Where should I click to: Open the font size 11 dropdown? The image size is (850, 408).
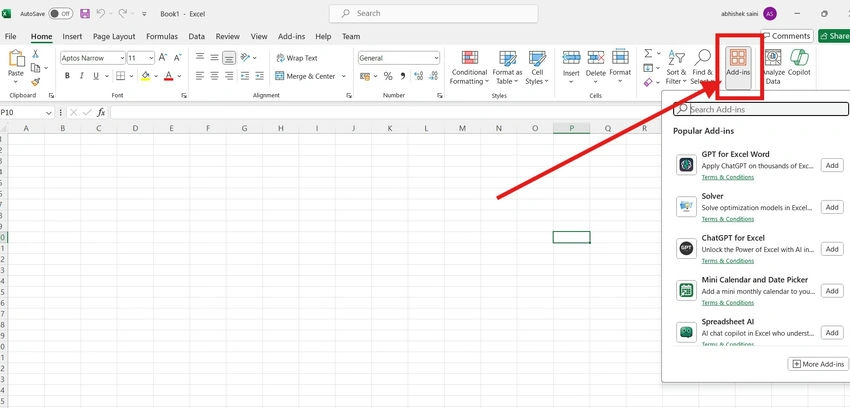(x=151, y=58)
